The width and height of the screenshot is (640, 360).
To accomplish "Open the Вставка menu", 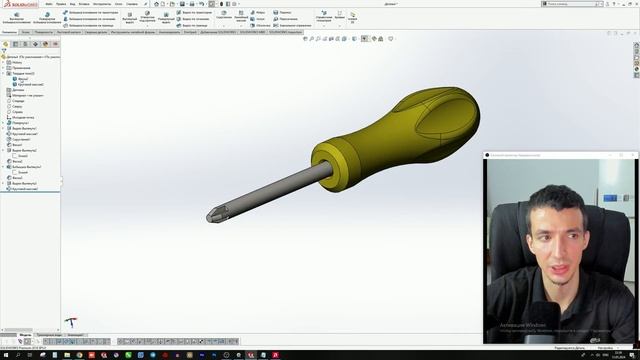I will (84, 4).
